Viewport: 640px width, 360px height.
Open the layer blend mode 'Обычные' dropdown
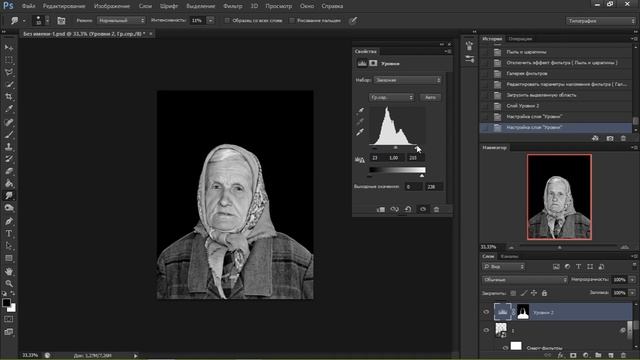tap(525, 280)
